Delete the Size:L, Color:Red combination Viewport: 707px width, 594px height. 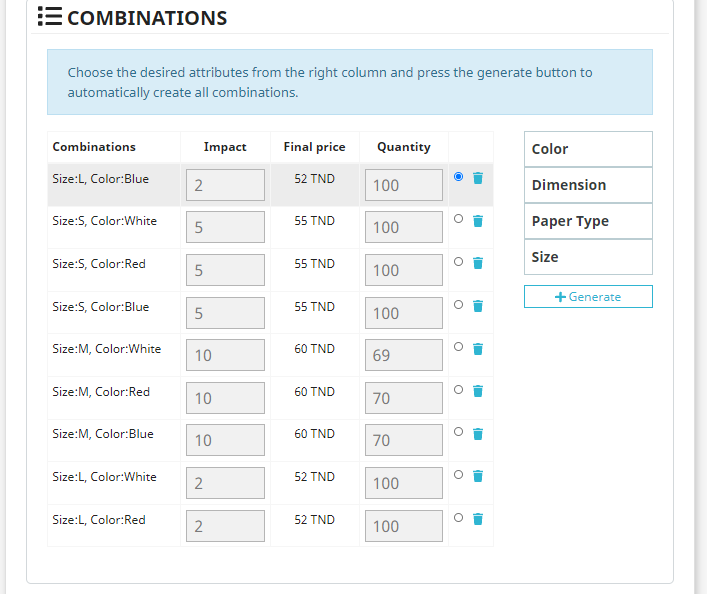point(478,519)
